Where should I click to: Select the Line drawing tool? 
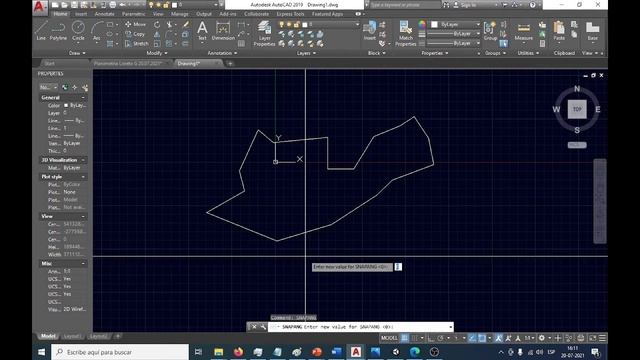tap(41, 31)
